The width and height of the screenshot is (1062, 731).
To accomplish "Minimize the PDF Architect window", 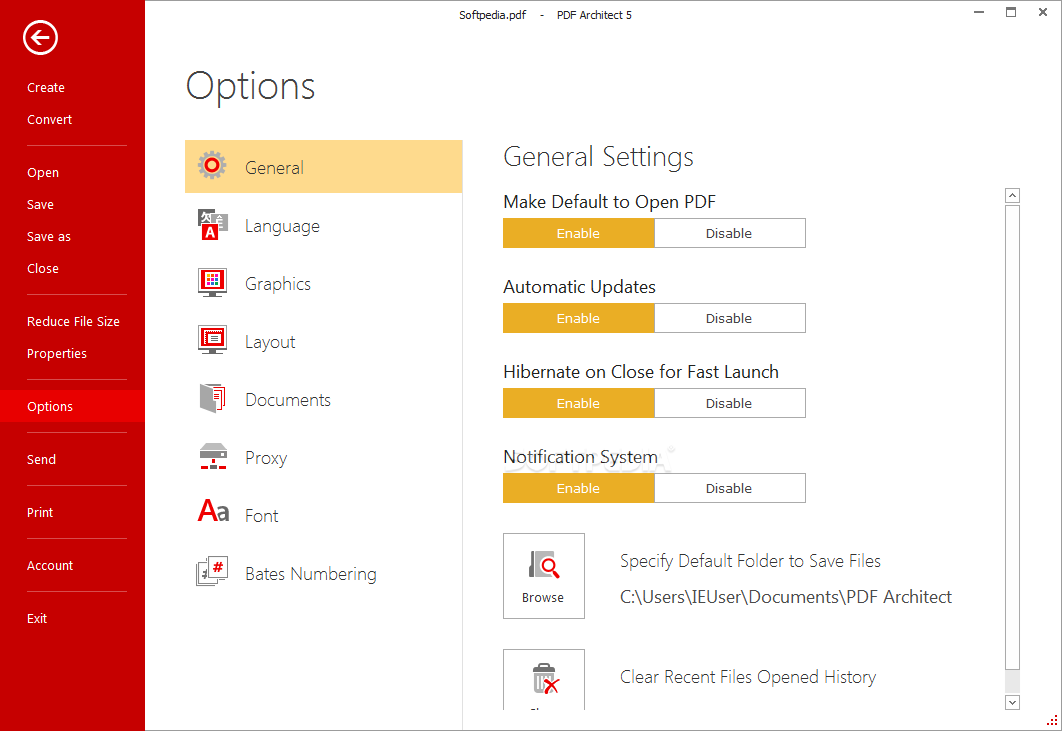I will tap(979, 12).
